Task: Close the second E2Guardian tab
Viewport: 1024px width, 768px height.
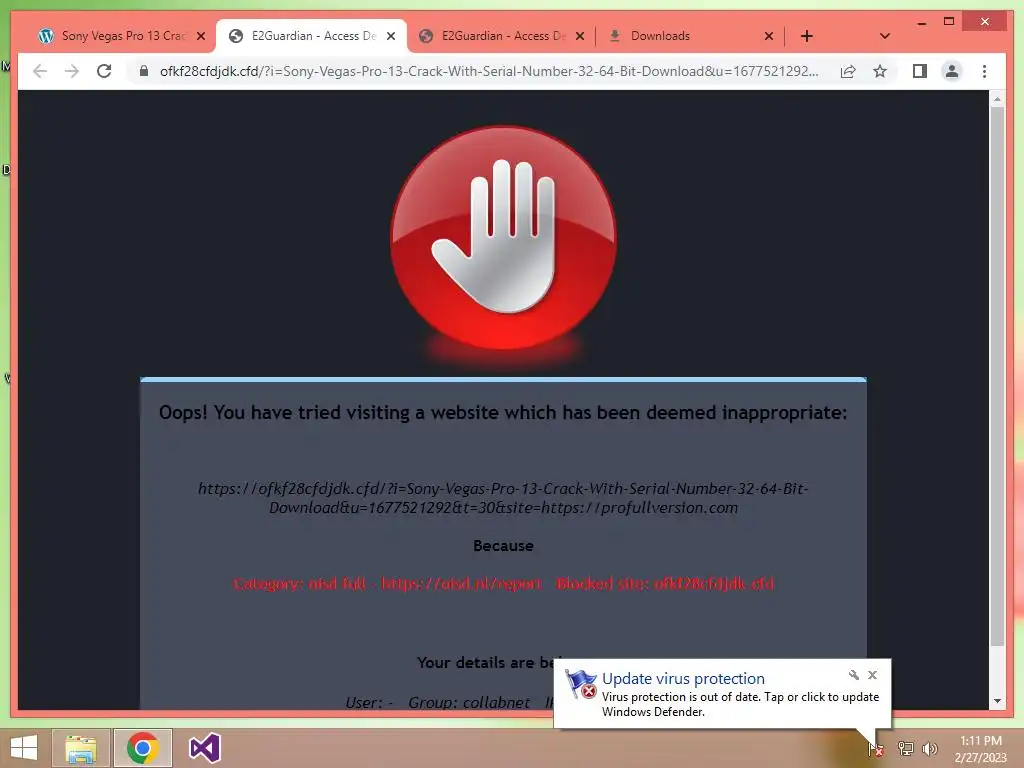Action: click(x=580, y=36)
